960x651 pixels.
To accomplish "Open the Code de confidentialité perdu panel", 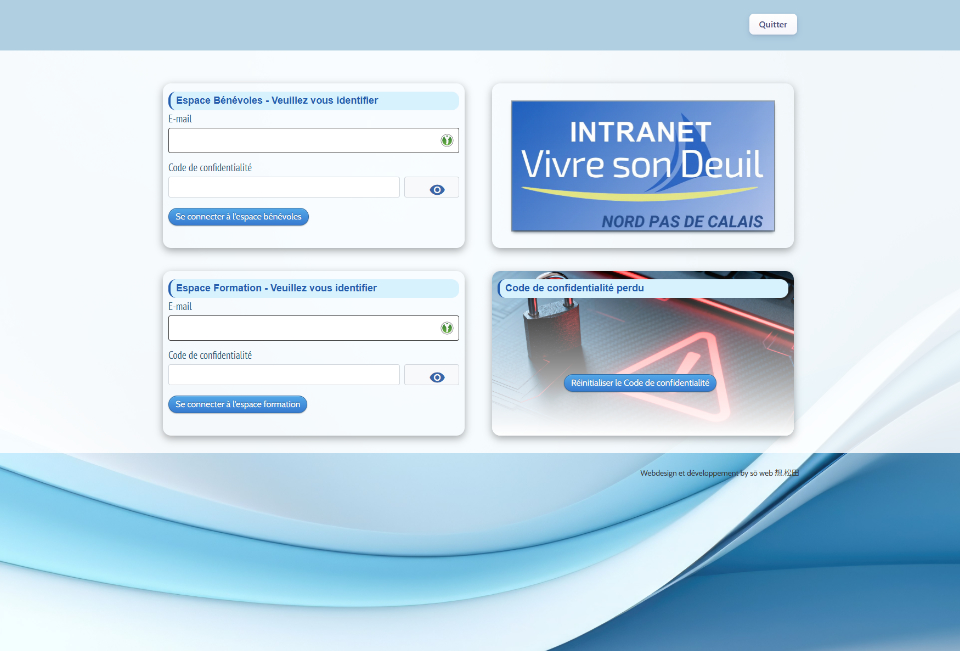I will (643, 288).
